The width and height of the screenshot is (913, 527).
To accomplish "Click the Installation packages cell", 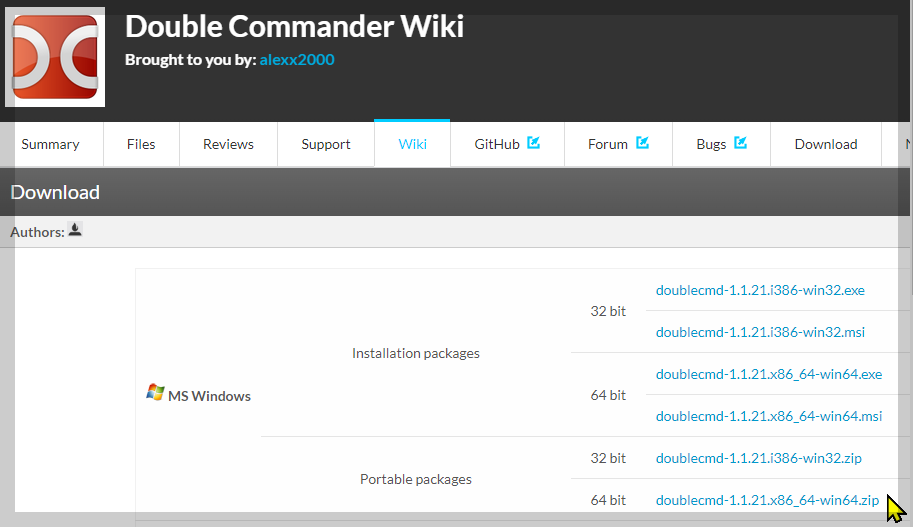I will [x=416, y=353].
